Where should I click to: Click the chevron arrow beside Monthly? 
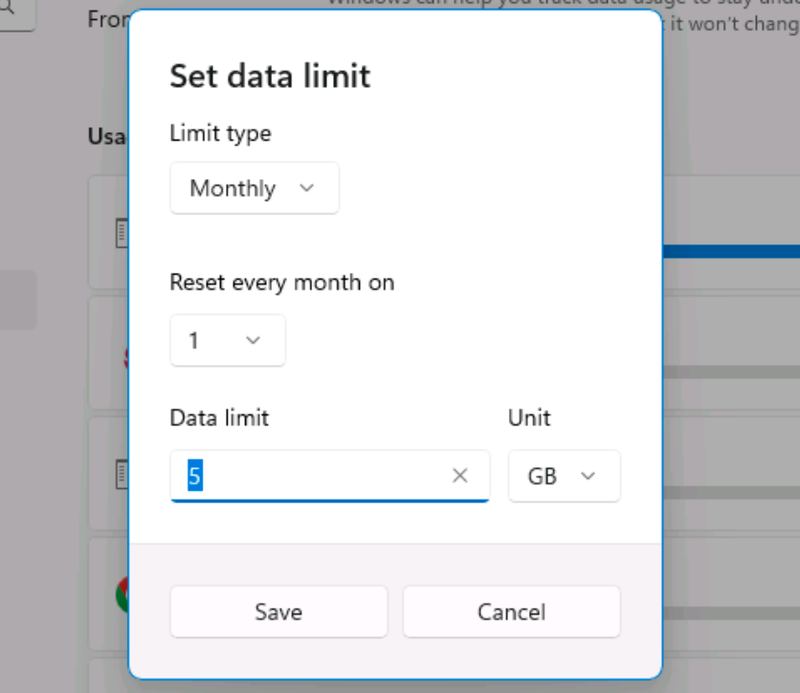point(307,188)
